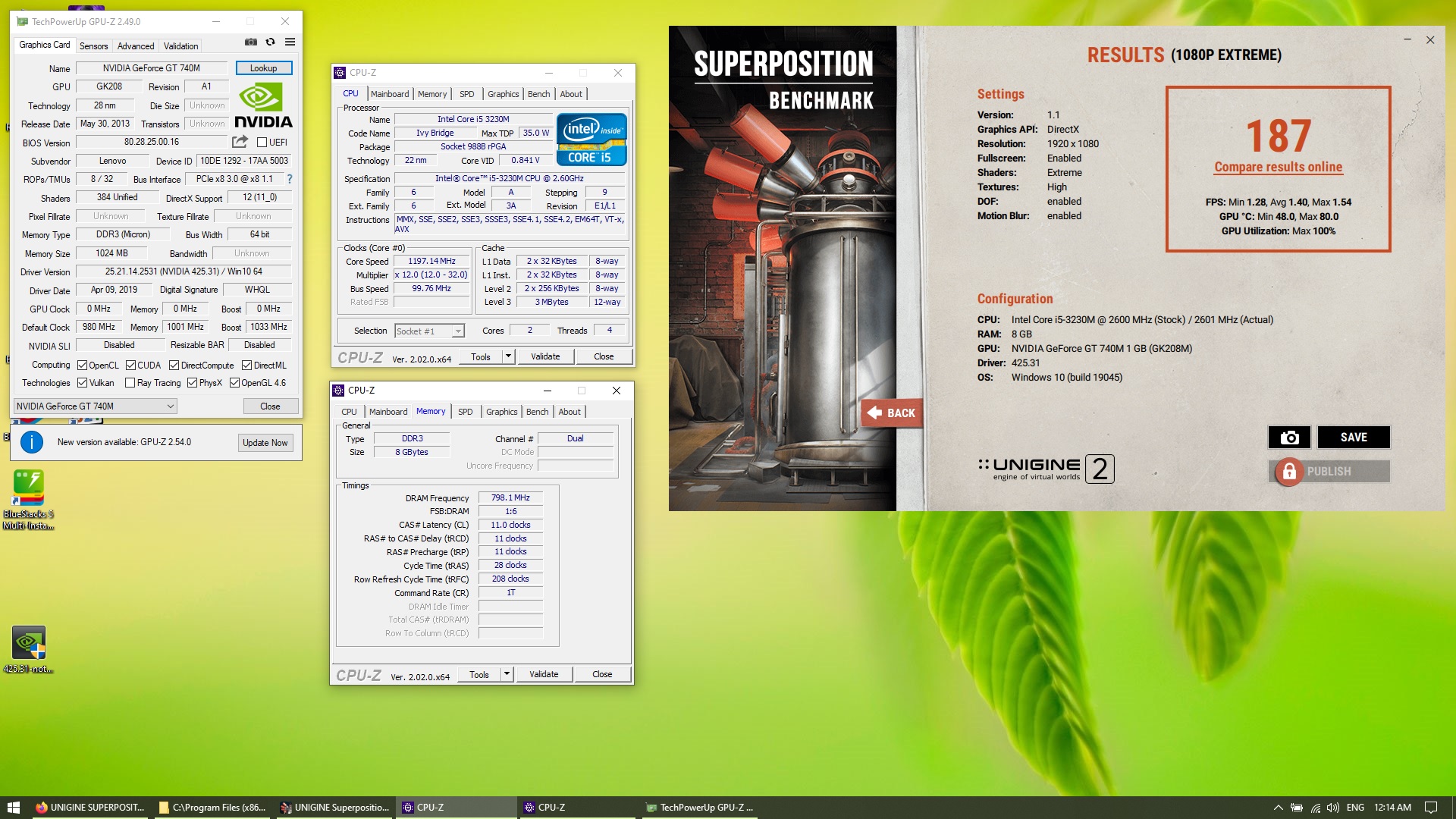Switch to Sensors tab in GPU-Z
Screen dimensions: 1456x819
[x=94, y=46]
